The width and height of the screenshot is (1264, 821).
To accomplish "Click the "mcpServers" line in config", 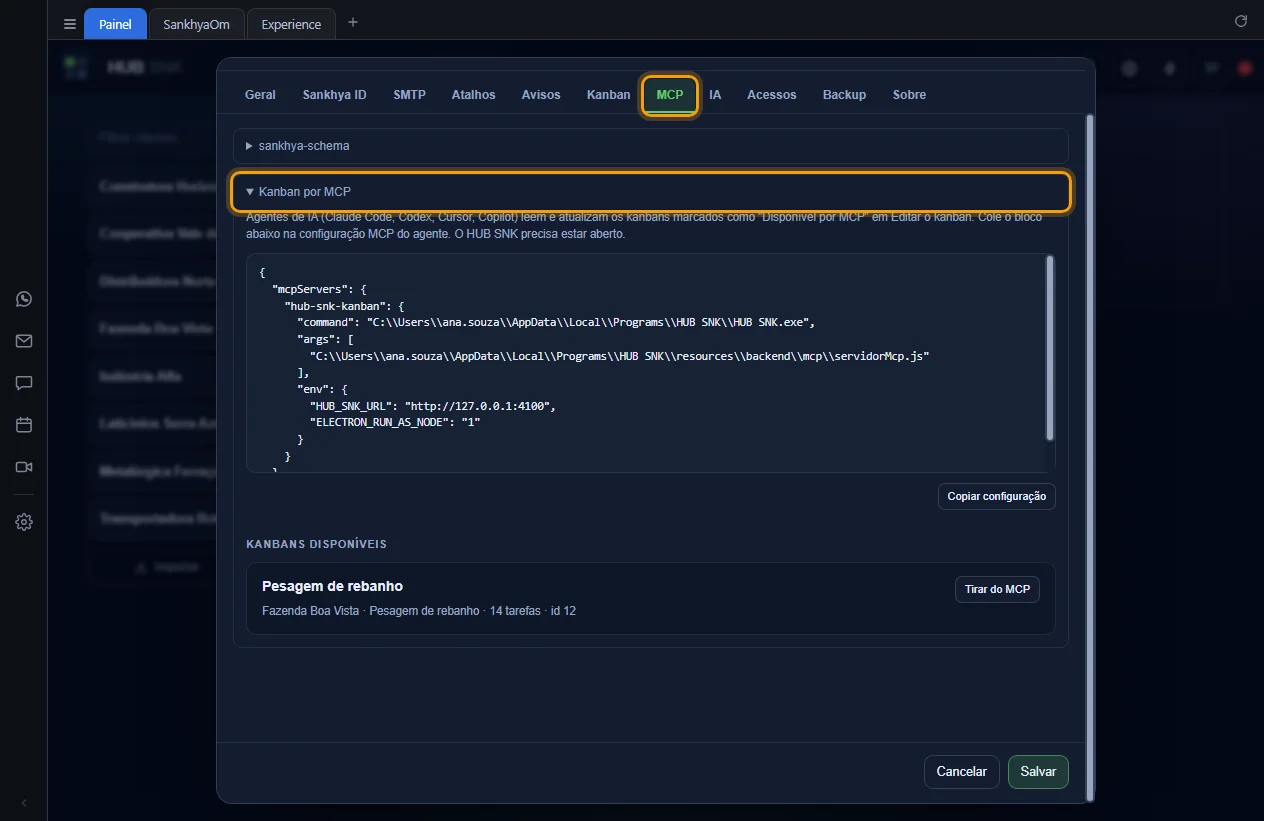I will click(319, 289).
